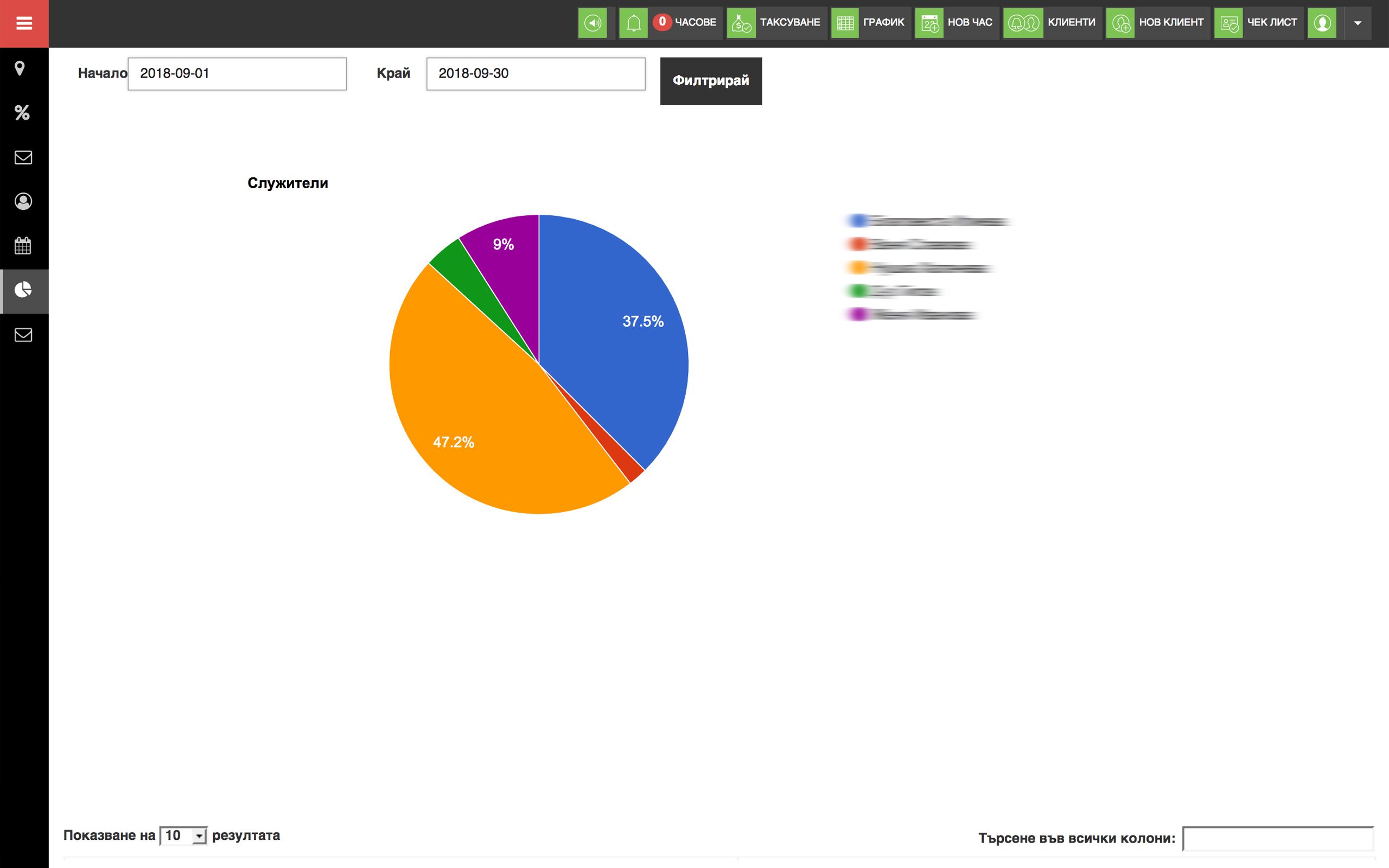Viewport: 1389px width, 868px height.
Task: Open the calendar sidebar icon
Action: 23,246
